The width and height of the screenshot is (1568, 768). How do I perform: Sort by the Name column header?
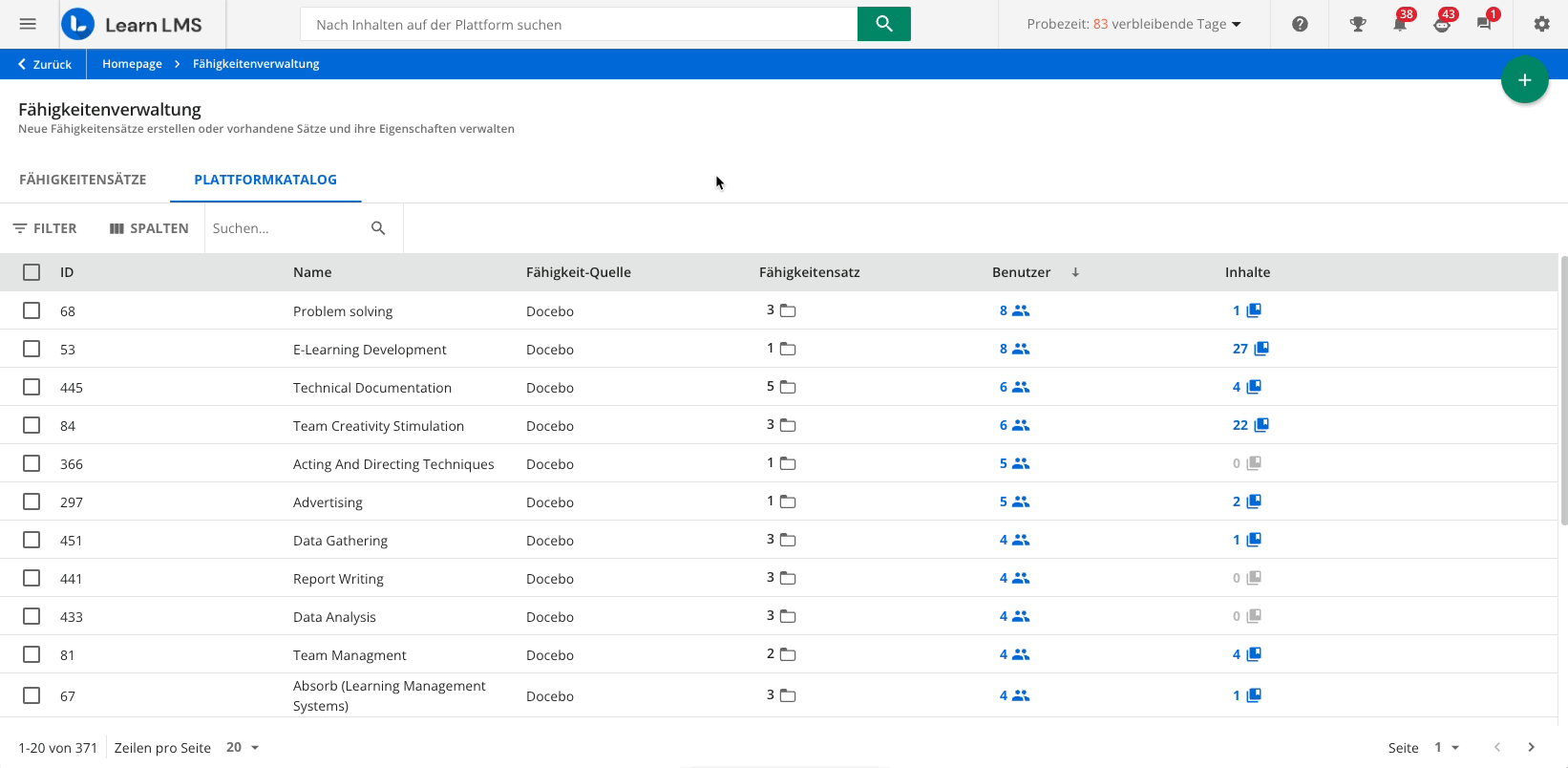[312, 272]
